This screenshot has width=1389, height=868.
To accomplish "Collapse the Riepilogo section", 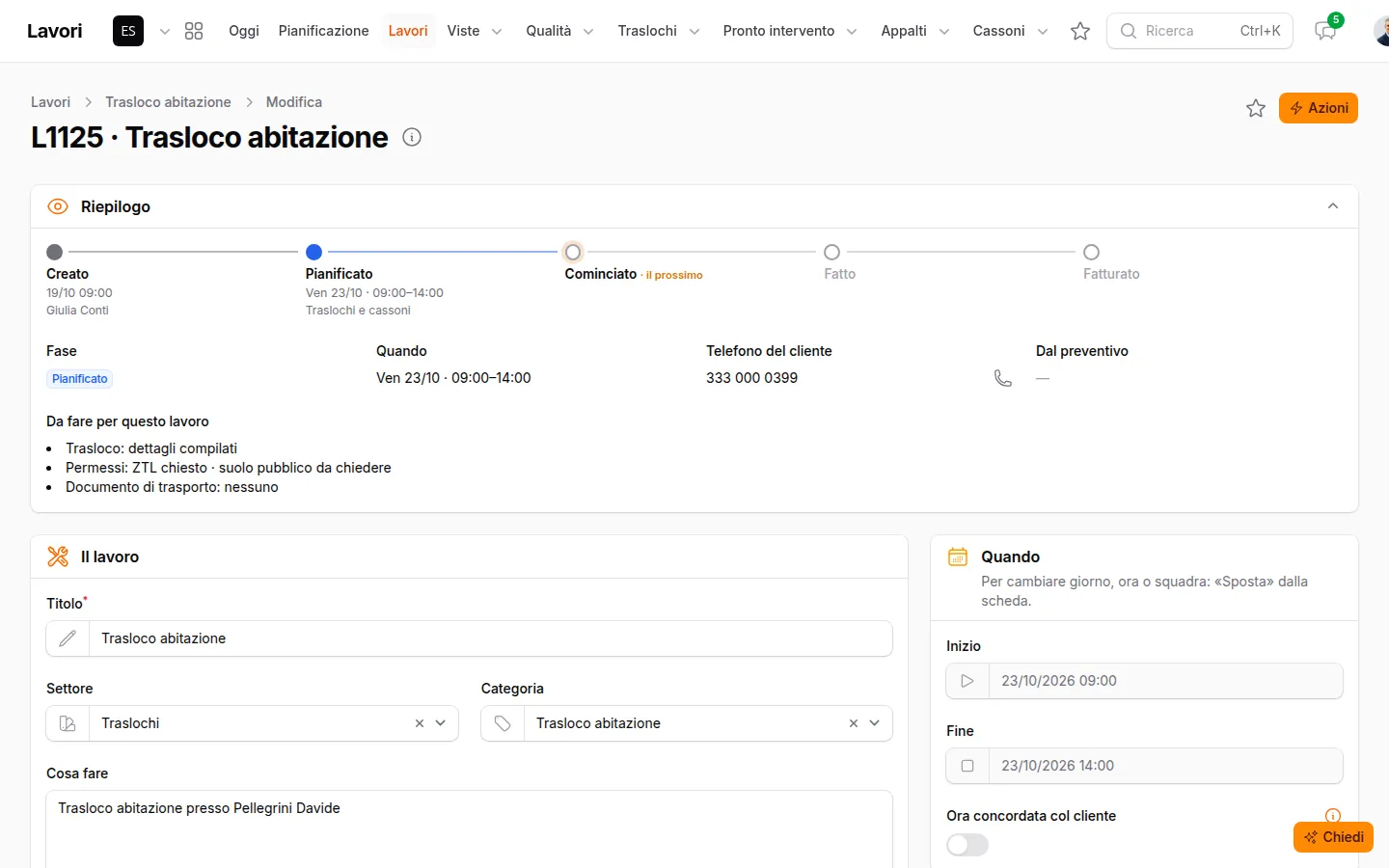I will pos(1333,206).
